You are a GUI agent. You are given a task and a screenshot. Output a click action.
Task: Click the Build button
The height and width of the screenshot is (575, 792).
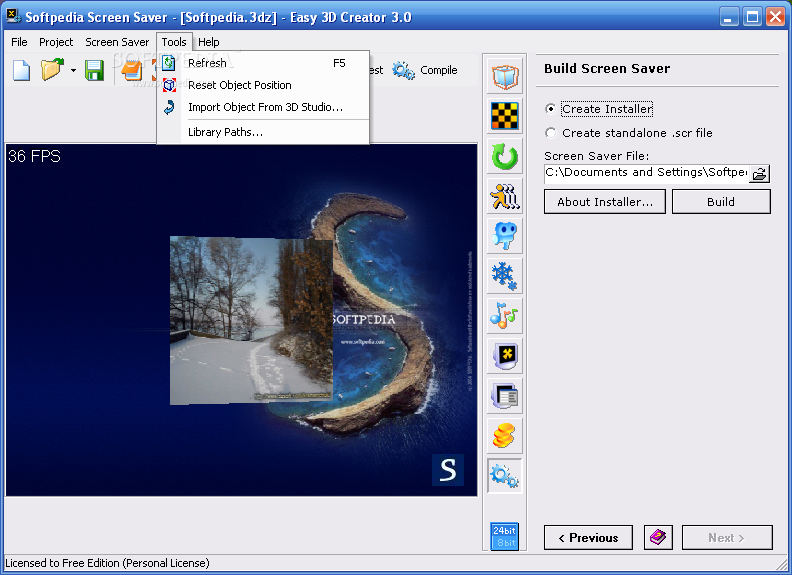click(x=721, y=202)
